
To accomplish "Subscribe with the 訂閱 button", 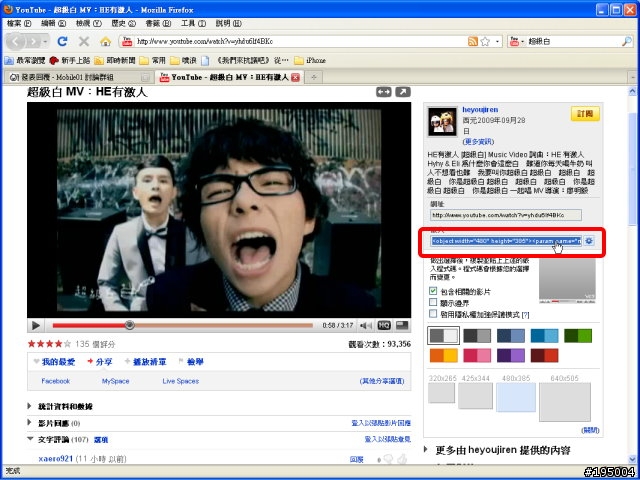I will pyautogui.click(x=585, y=114).
